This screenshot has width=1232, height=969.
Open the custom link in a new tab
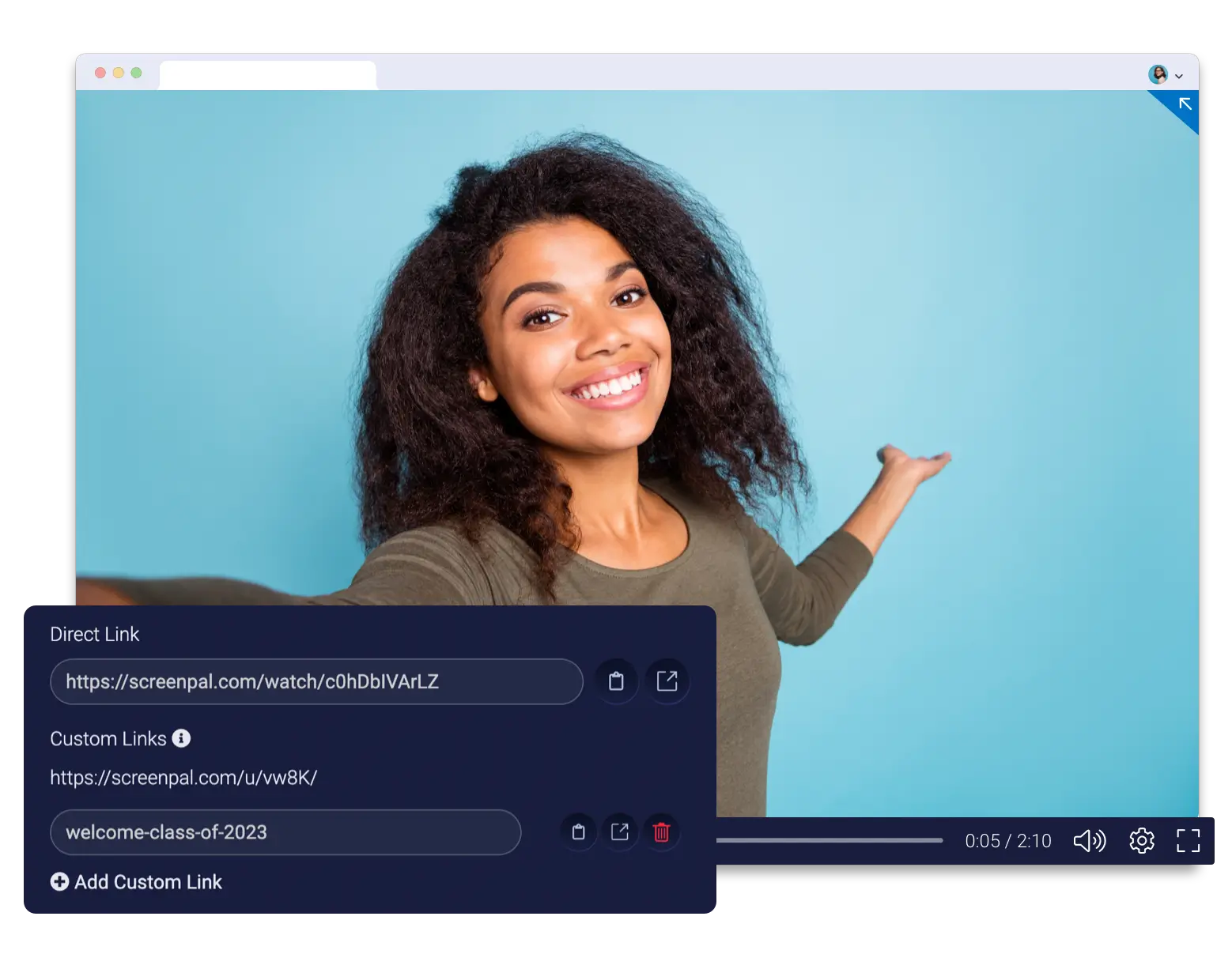click(x=621, y=831)
